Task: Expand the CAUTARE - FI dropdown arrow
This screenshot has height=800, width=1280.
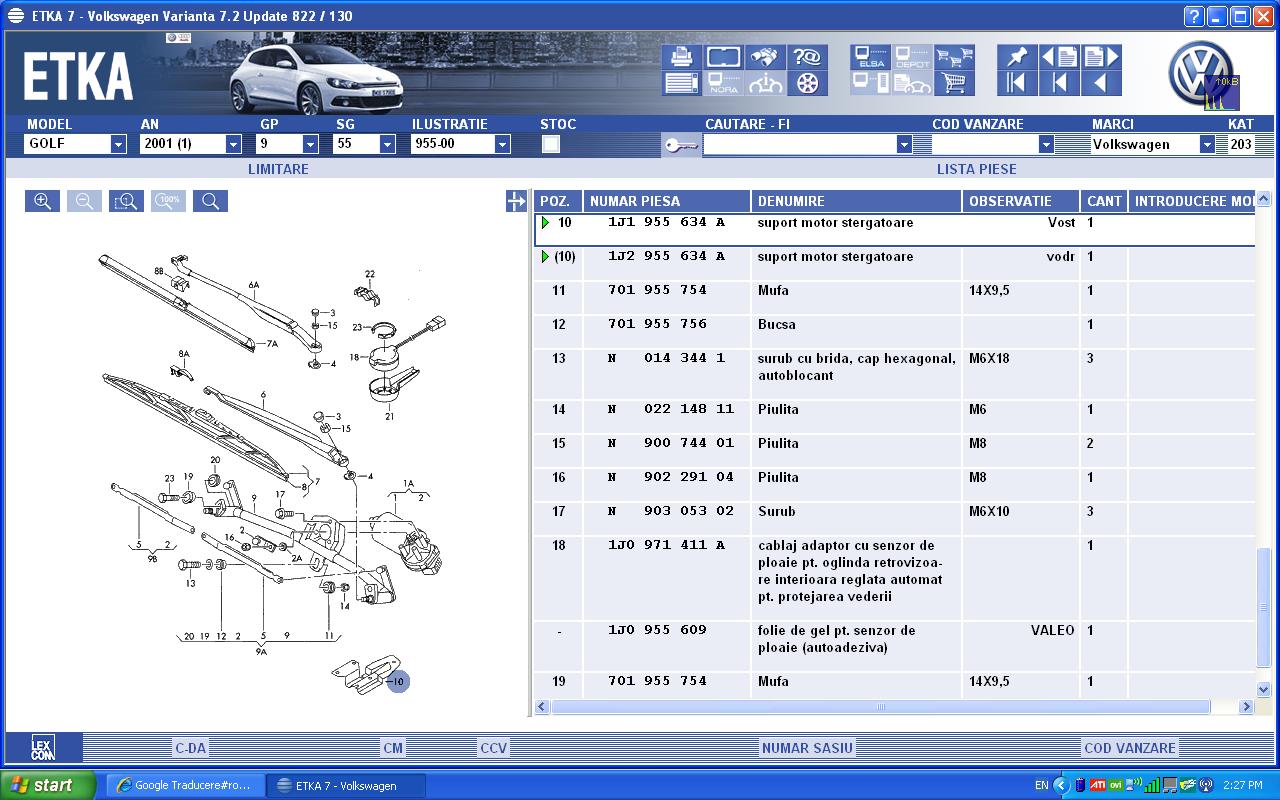Action: point(904,145)
